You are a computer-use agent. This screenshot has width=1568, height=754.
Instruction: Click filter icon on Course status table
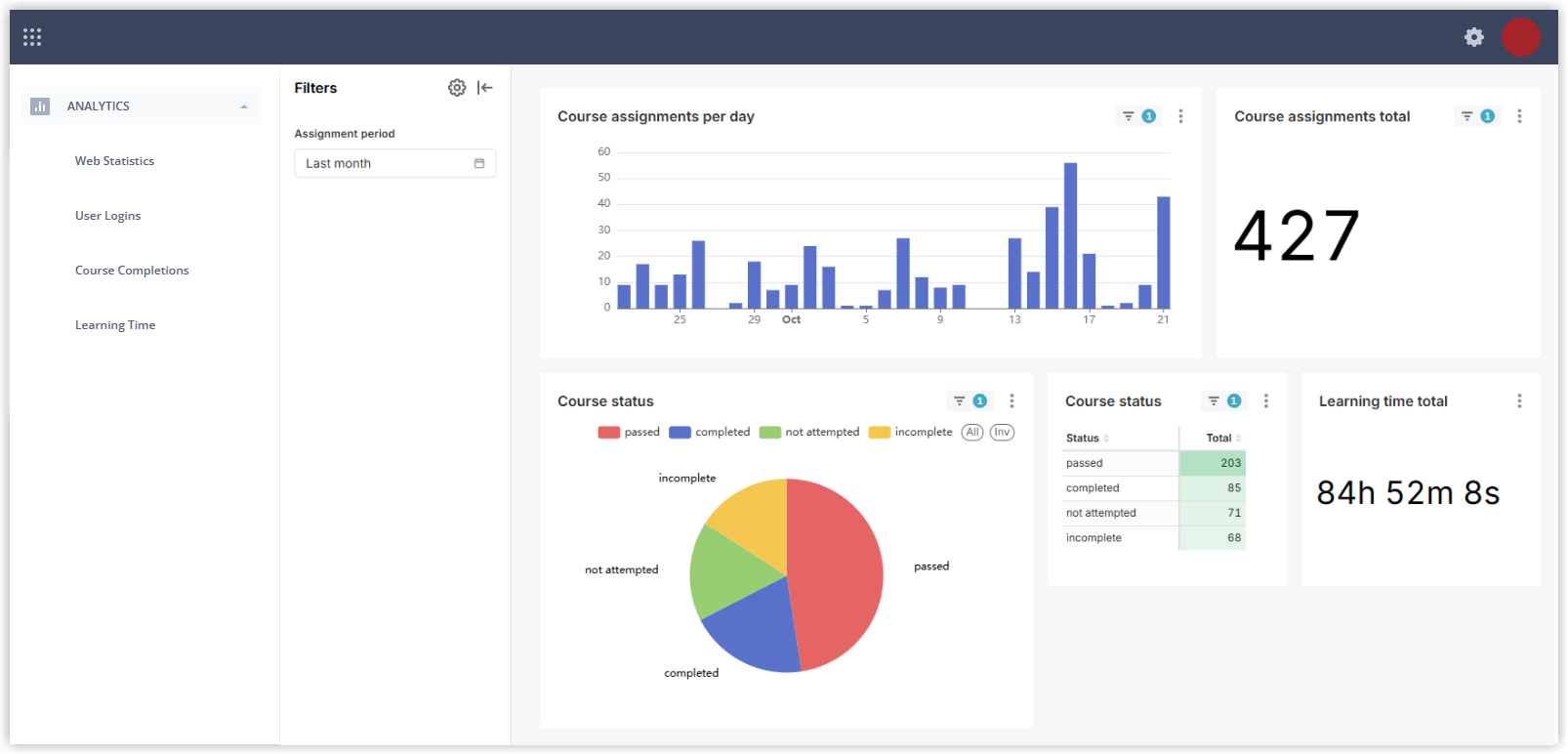click(x=1222, y=401)
